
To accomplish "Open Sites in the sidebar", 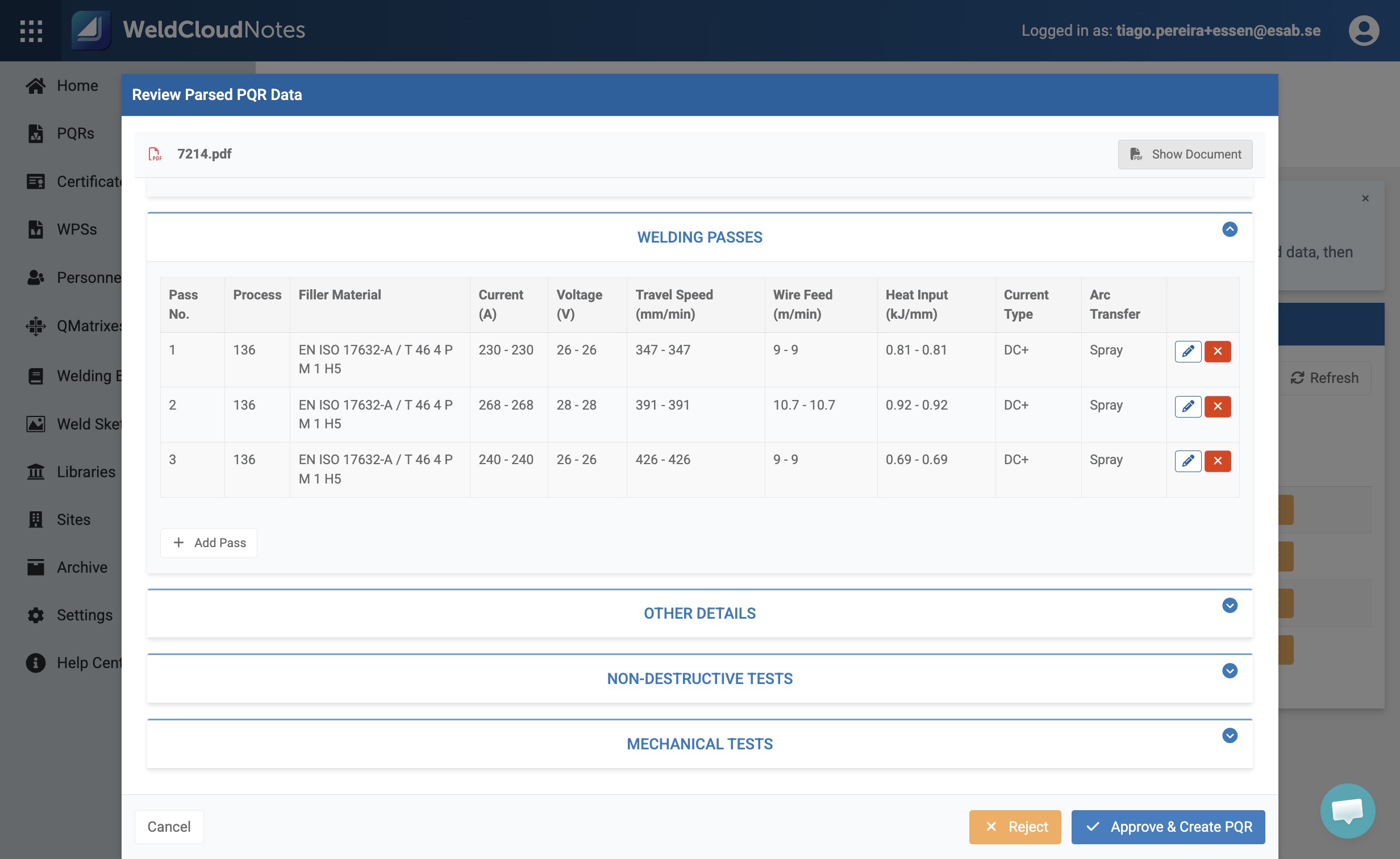I will click(59, 520).
